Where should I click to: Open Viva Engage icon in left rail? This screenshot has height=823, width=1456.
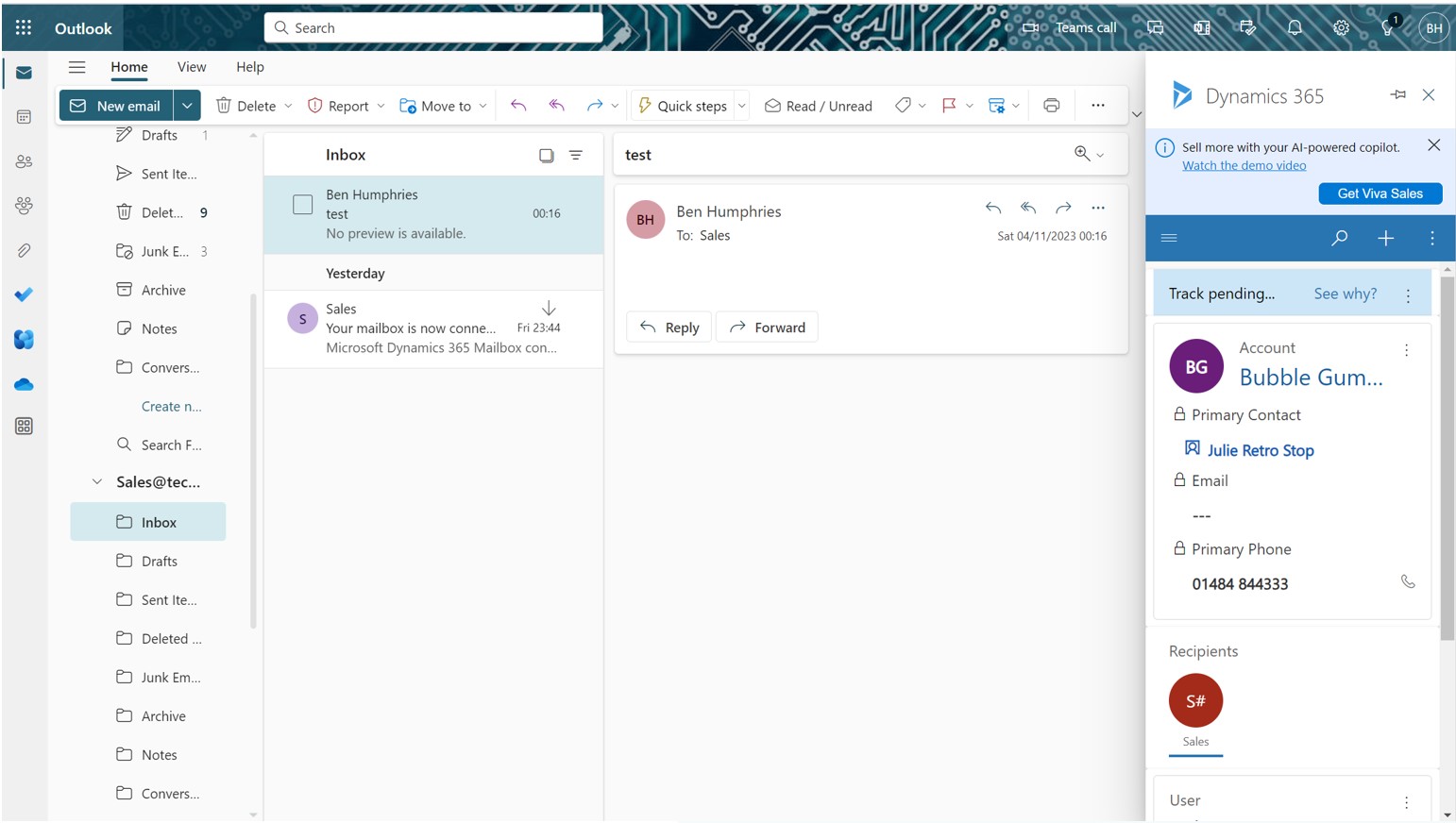point(24,339)
